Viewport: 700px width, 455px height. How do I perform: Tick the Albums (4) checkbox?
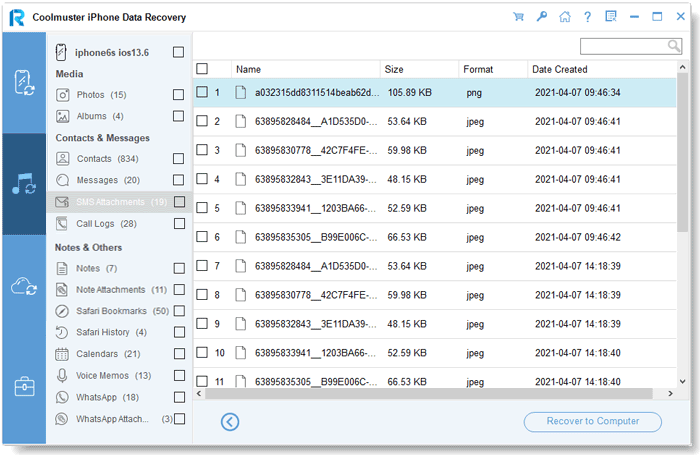point(178,116)
